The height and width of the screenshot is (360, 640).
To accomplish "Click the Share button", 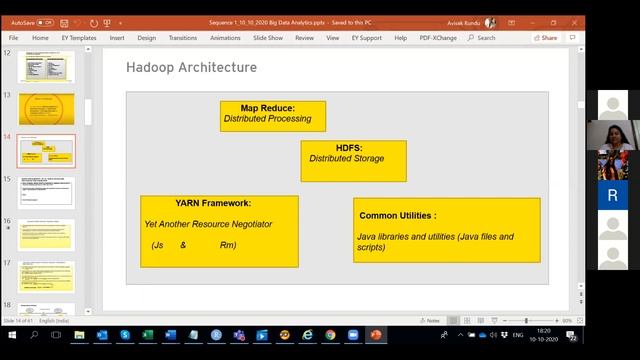I will pyautogui.click(x=546, y=38).
